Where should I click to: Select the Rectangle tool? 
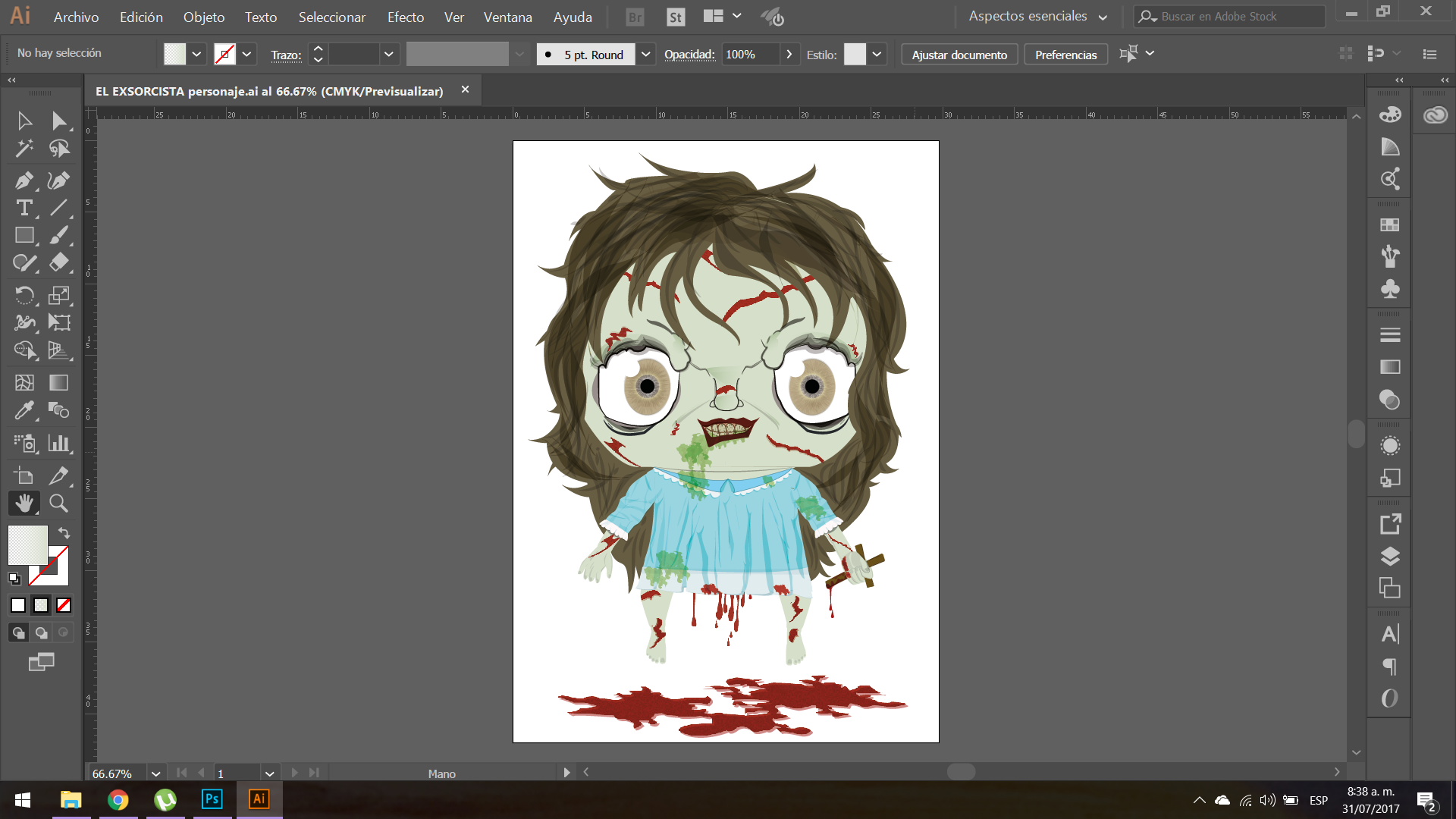coord(24,235)
